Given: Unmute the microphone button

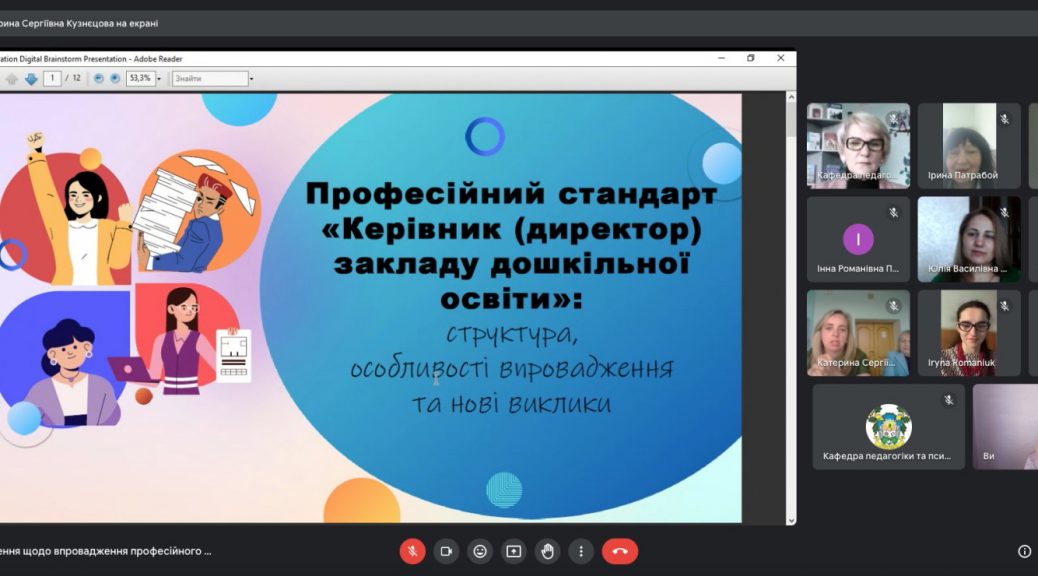Looking at the screenshot, I should click(412, 551).
